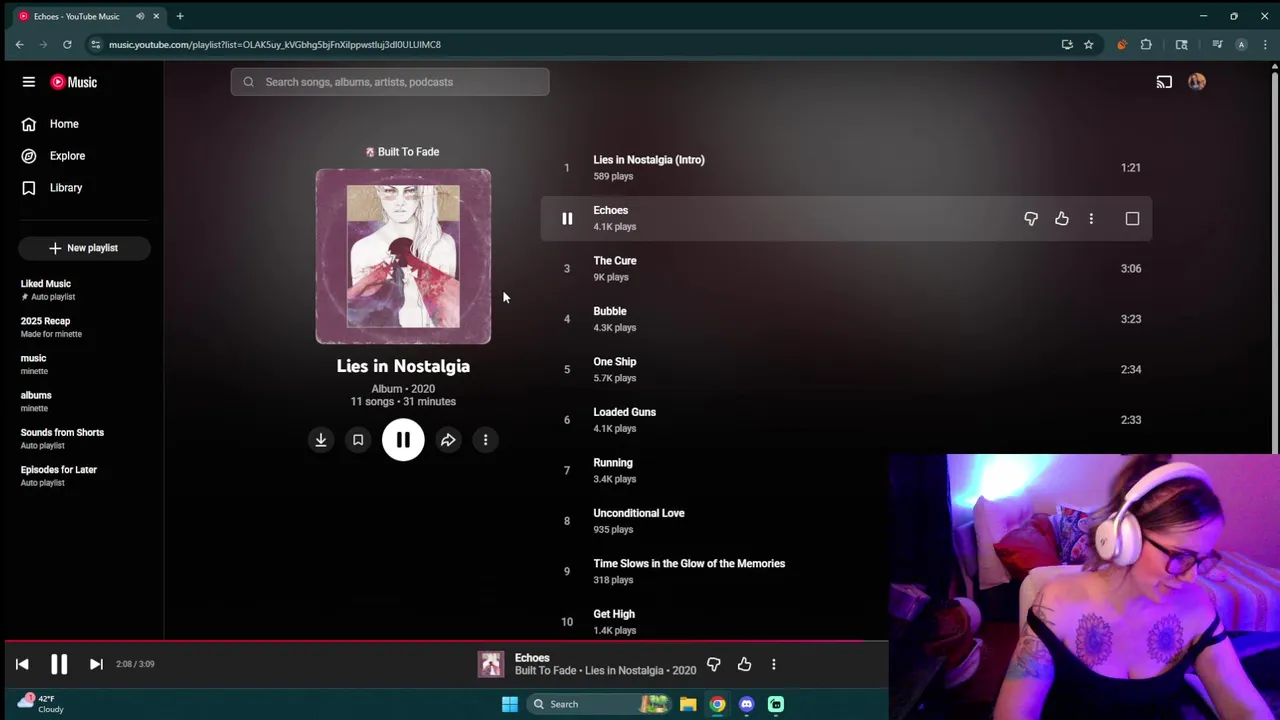Open Chrome menu three dots
The image size is (1280, 720).
[1264, 44]
